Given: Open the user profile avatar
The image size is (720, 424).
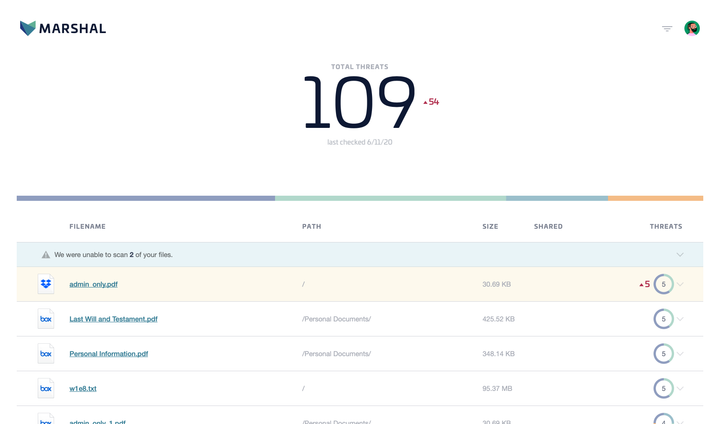Looking at the screenshot, I should point(692,29).
